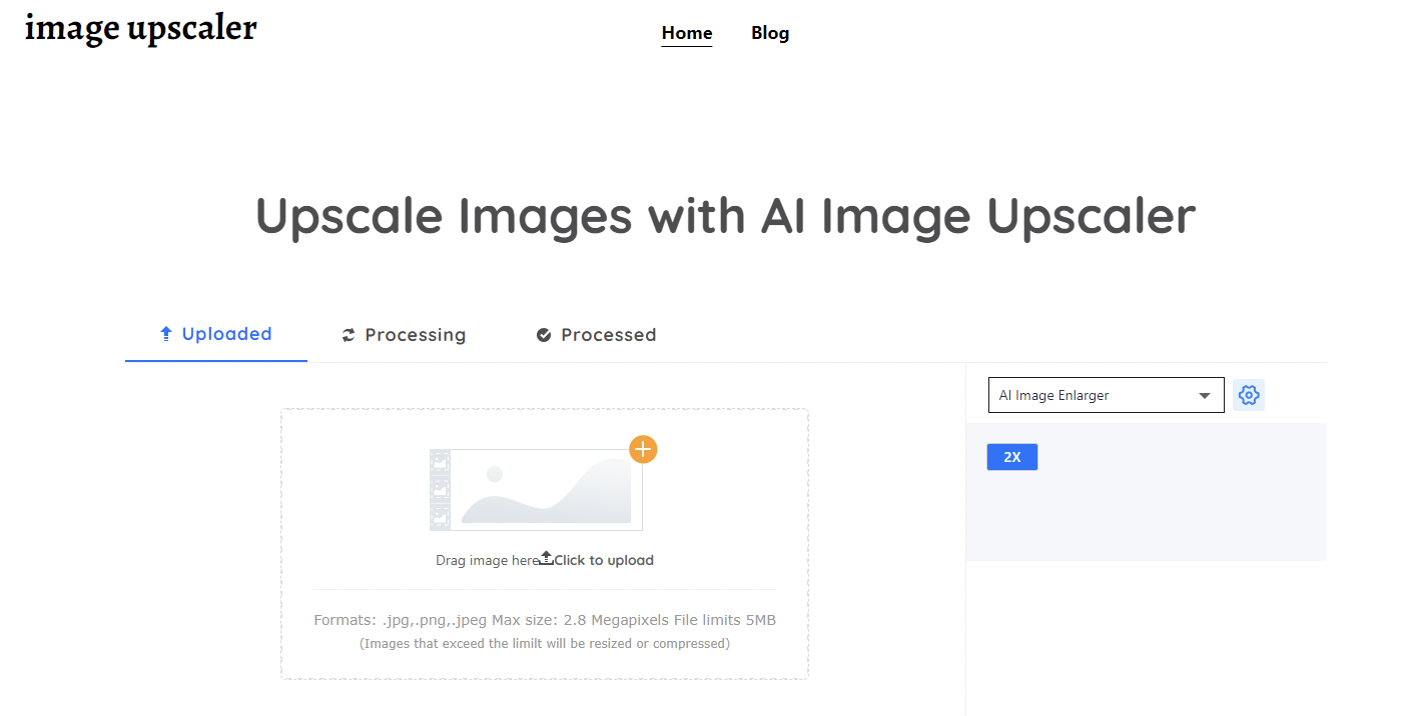Click the image upscaler site logo
The height and width of the screenshot is (716, 1406).
click(141, 28)
